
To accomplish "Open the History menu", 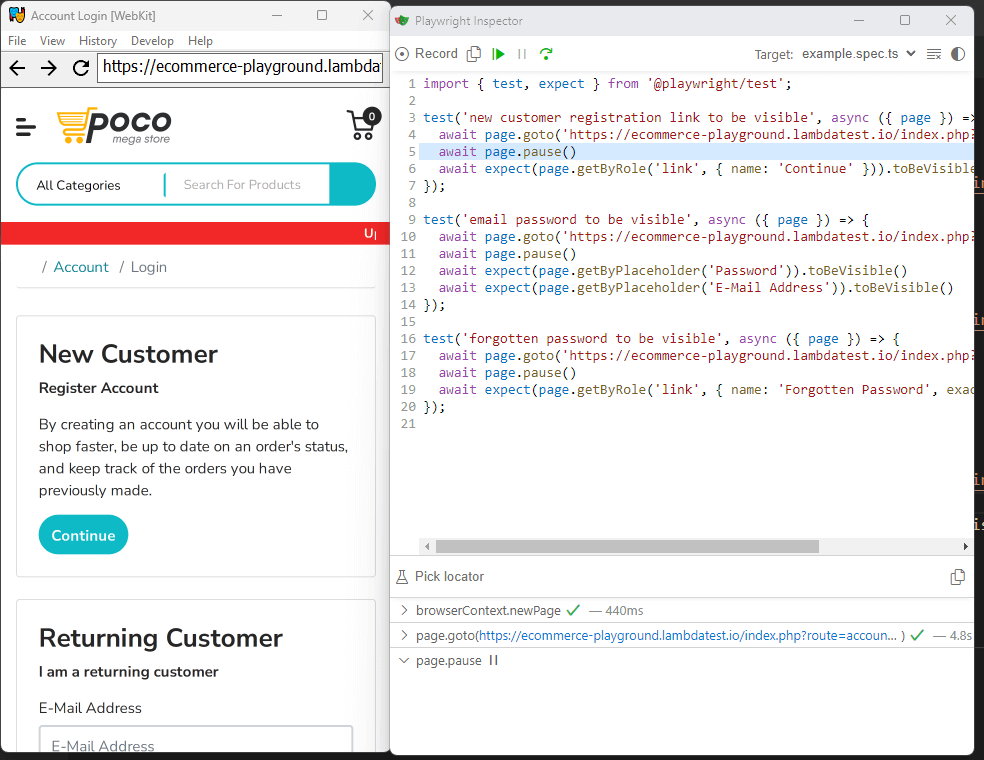I will [98, 41].
